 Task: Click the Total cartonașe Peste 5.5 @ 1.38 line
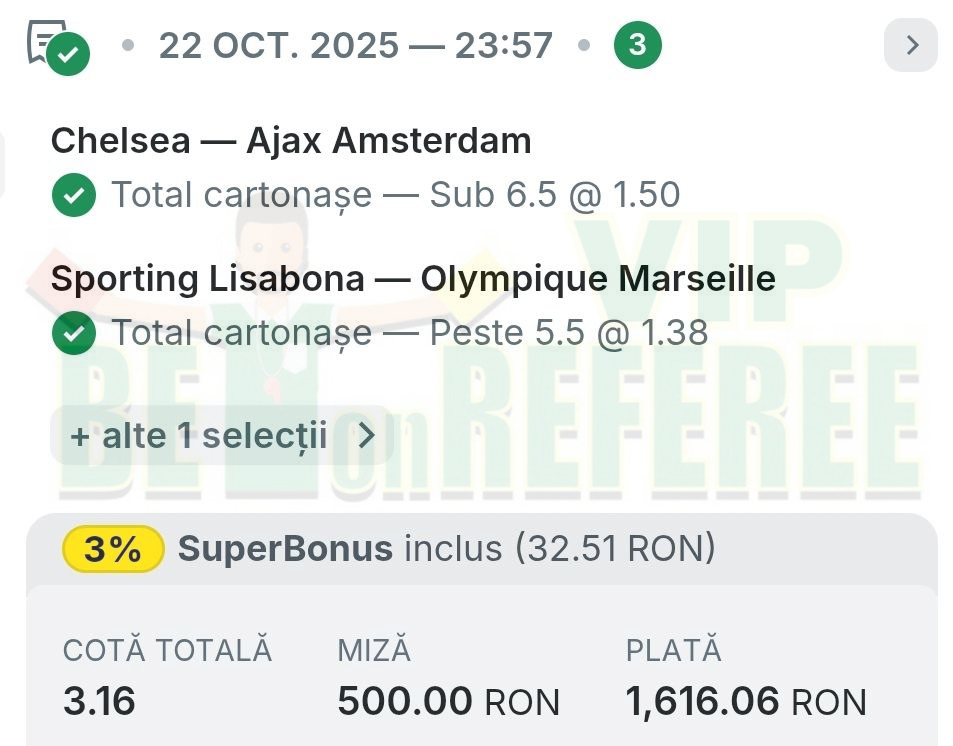point(409,333)
